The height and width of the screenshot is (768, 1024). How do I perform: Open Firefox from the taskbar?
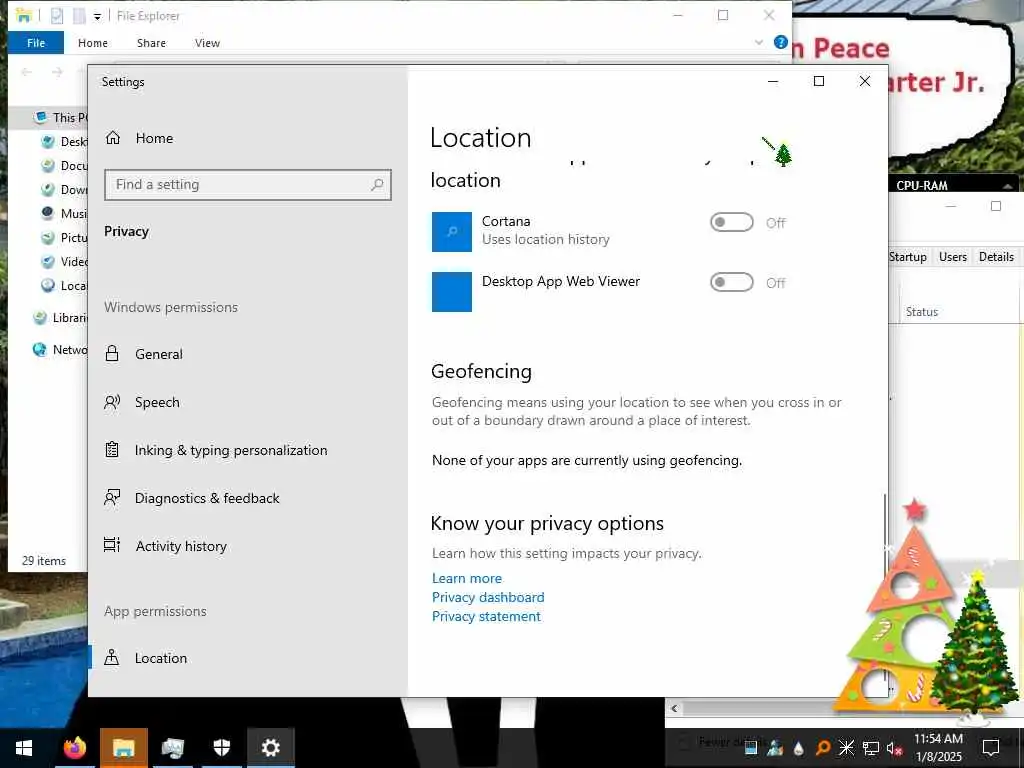(74, 748)
